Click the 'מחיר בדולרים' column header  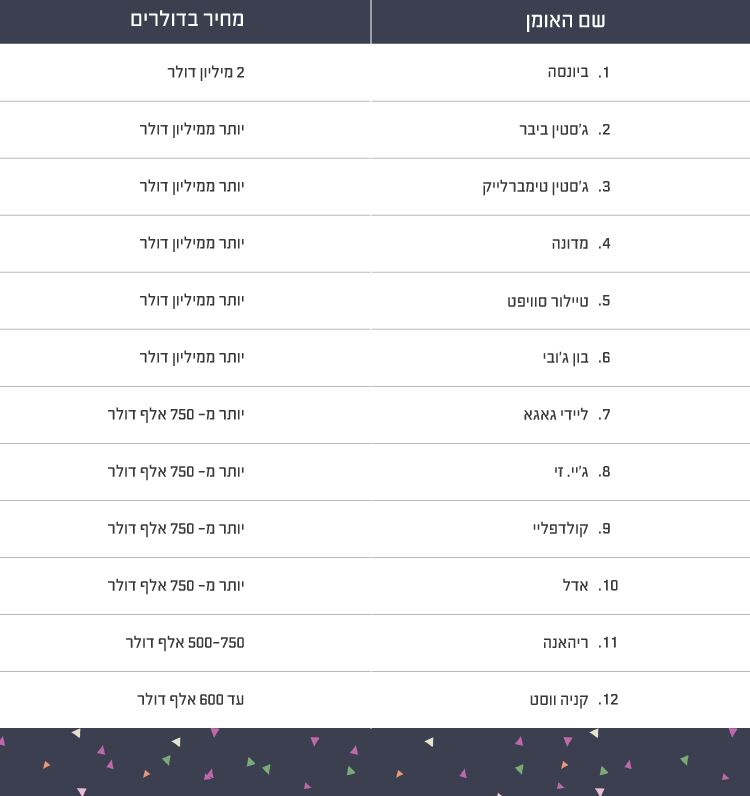187,19
